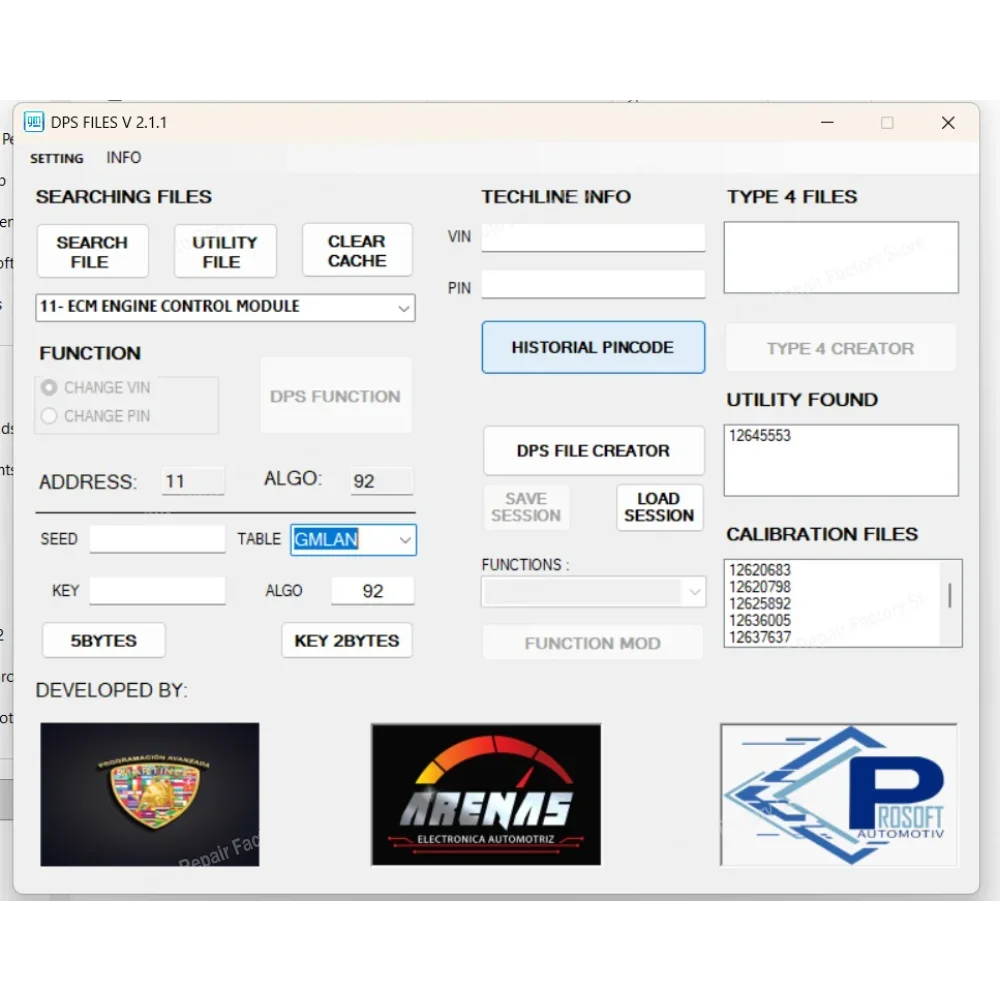Click the ALGO field beside KEY

[372, 591]
